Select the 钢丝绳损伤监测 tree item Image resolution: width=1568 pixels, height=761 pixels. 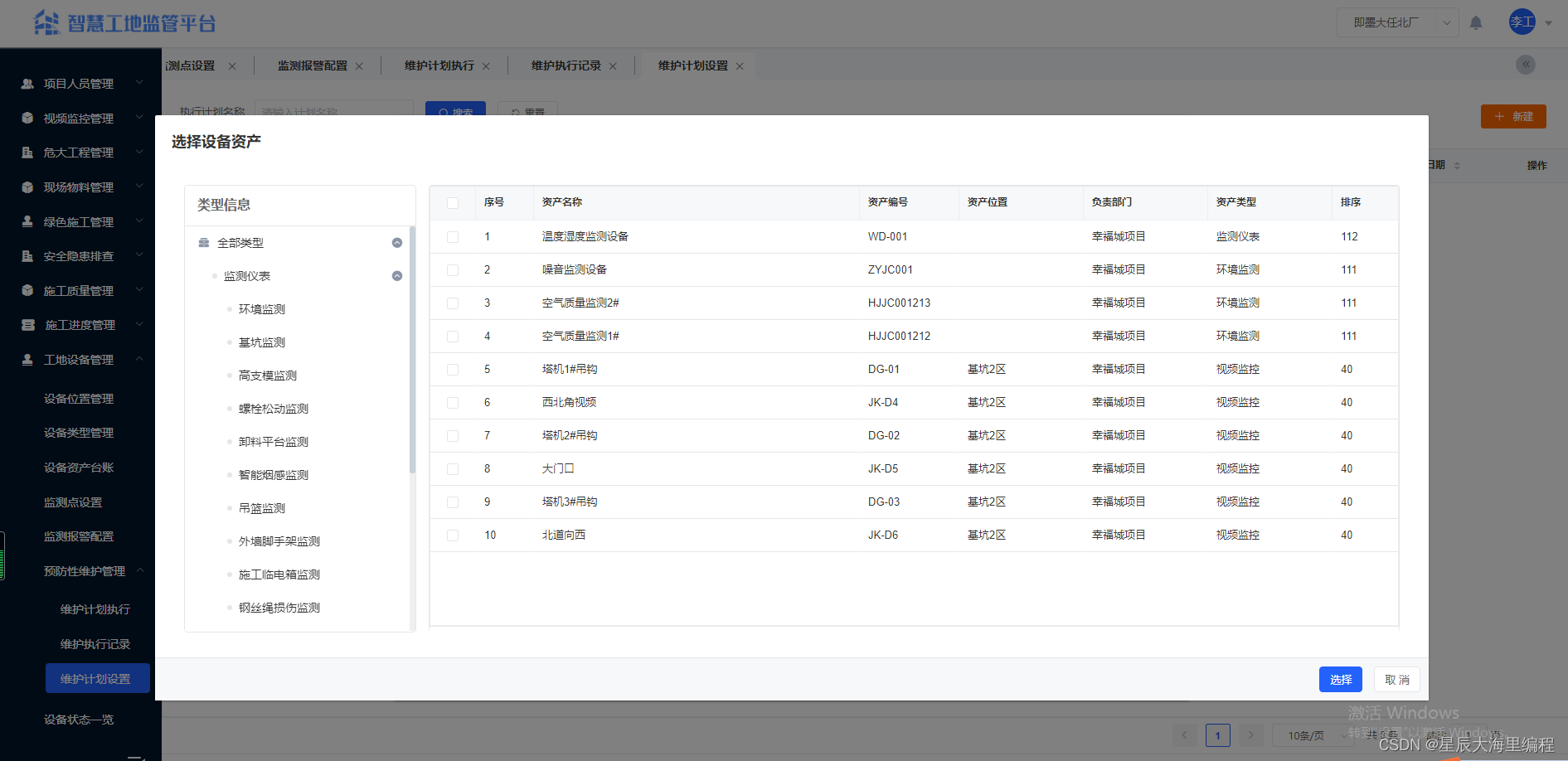tap(279, 608)
